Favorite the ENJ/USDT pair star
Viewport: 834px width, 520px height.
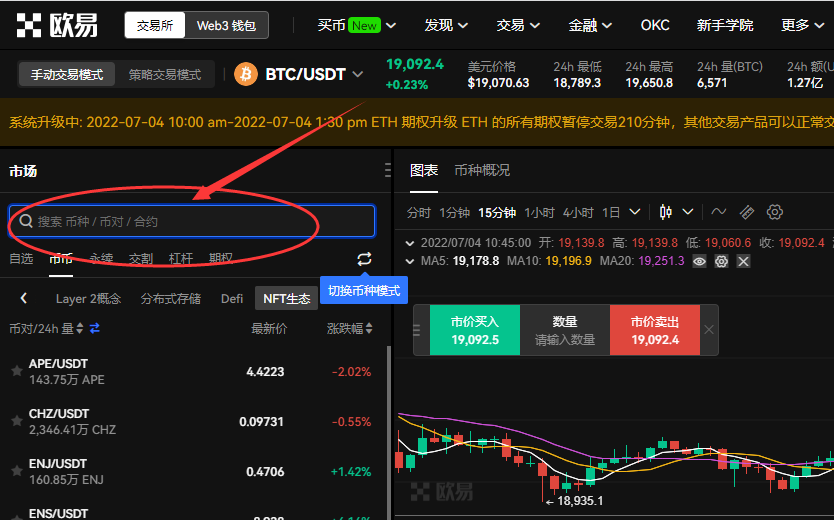tap(17, 471)
